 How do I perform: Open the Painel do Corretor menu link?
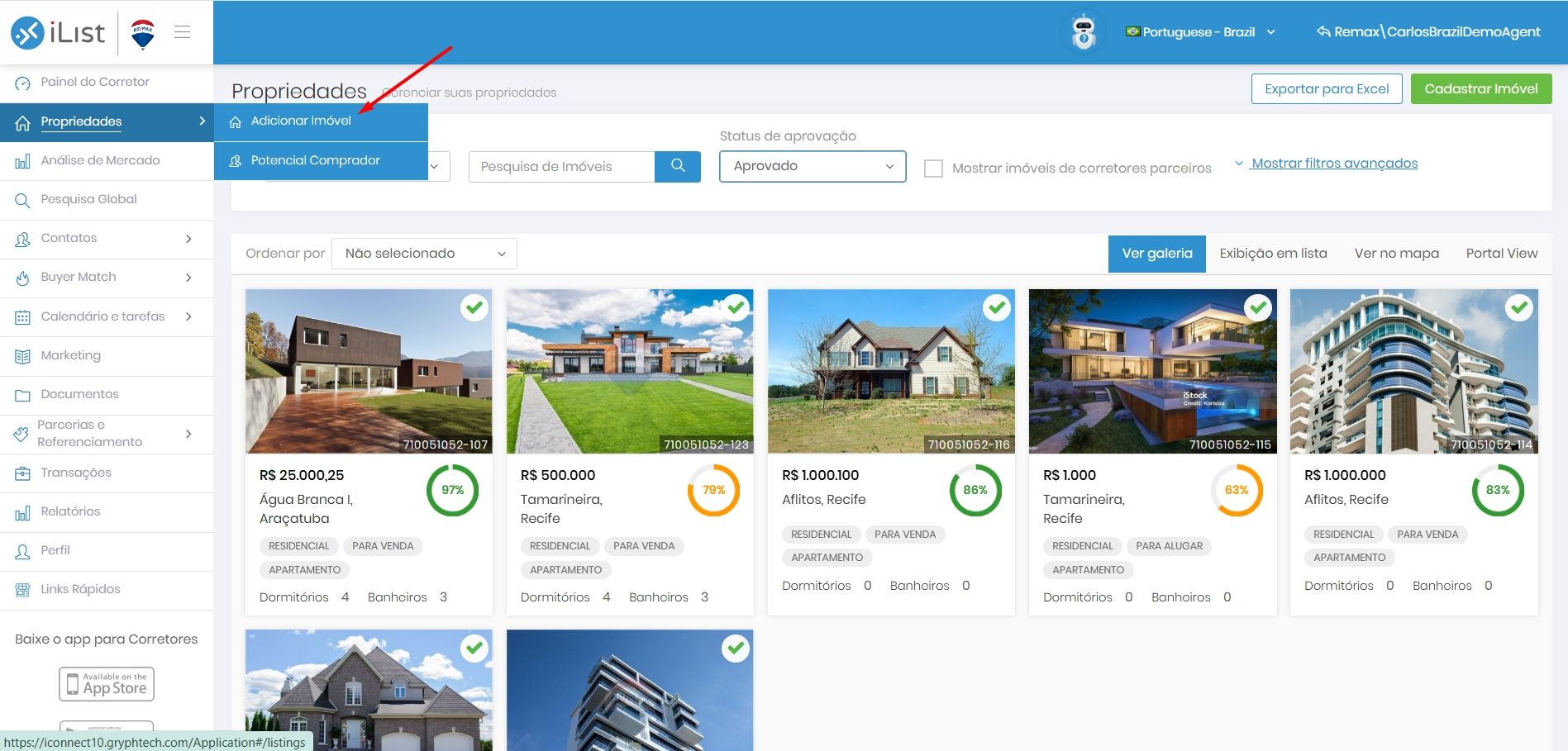click(95, 82)
